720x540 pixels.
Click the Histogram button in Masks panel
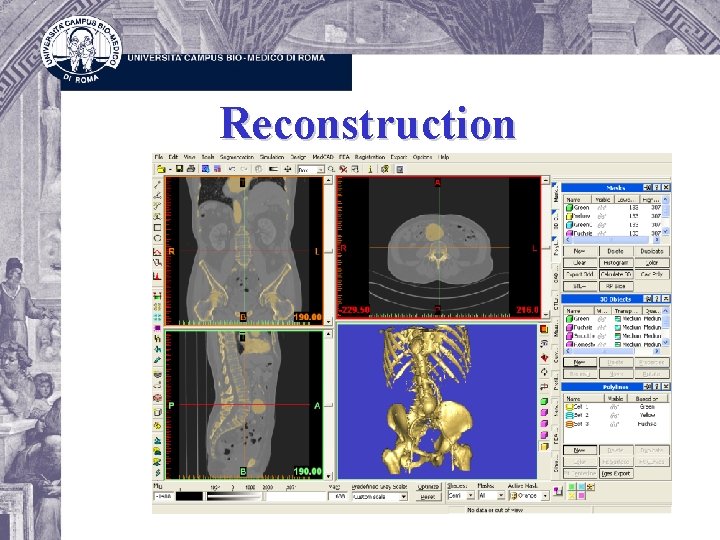coord(616,263)
